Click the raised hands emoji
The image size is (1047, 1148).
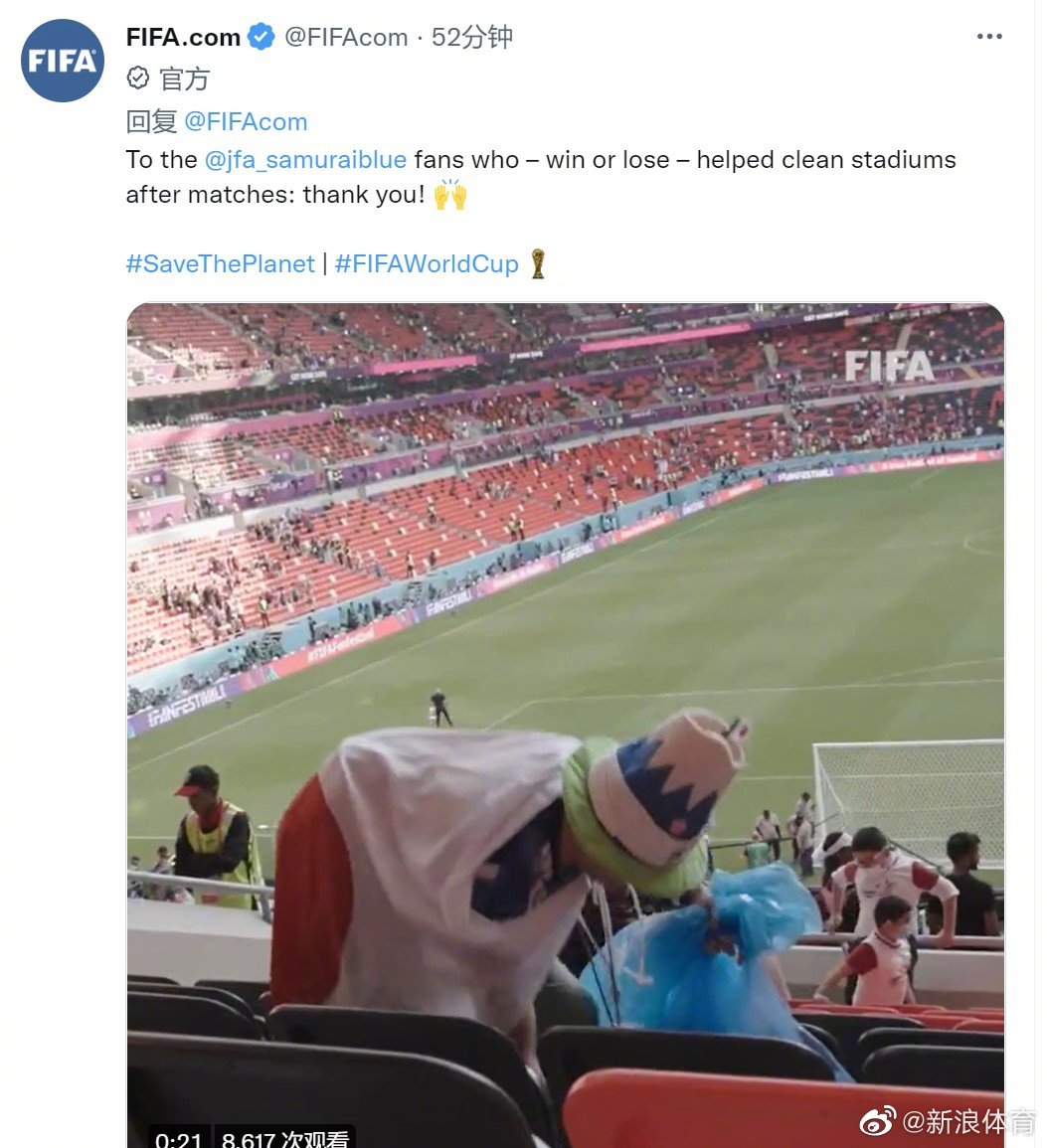(450, 195)
